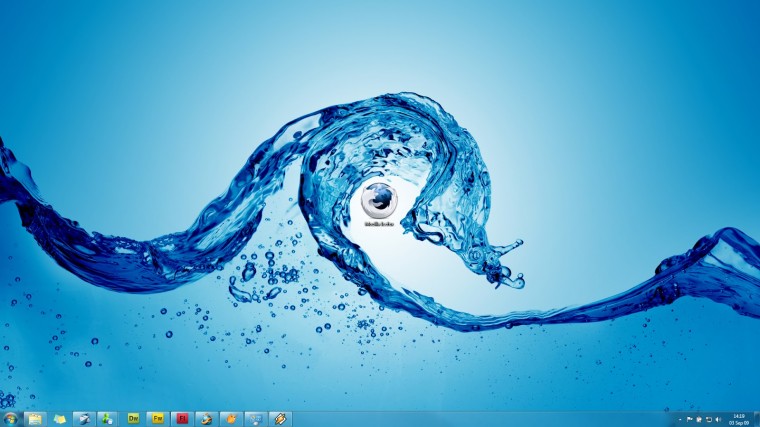760x427 pixels.
Task: Open the Windows Start orb
Action: (10, 419)
